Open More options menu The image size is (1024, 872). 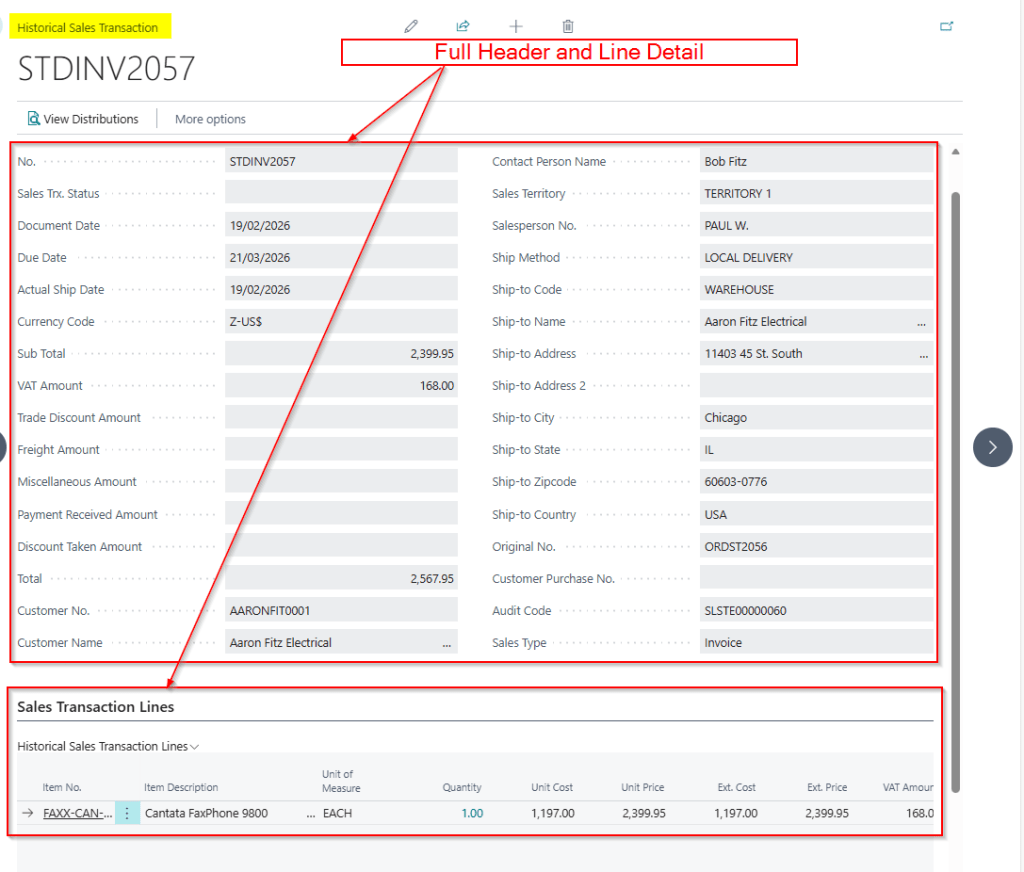[210, 119]
